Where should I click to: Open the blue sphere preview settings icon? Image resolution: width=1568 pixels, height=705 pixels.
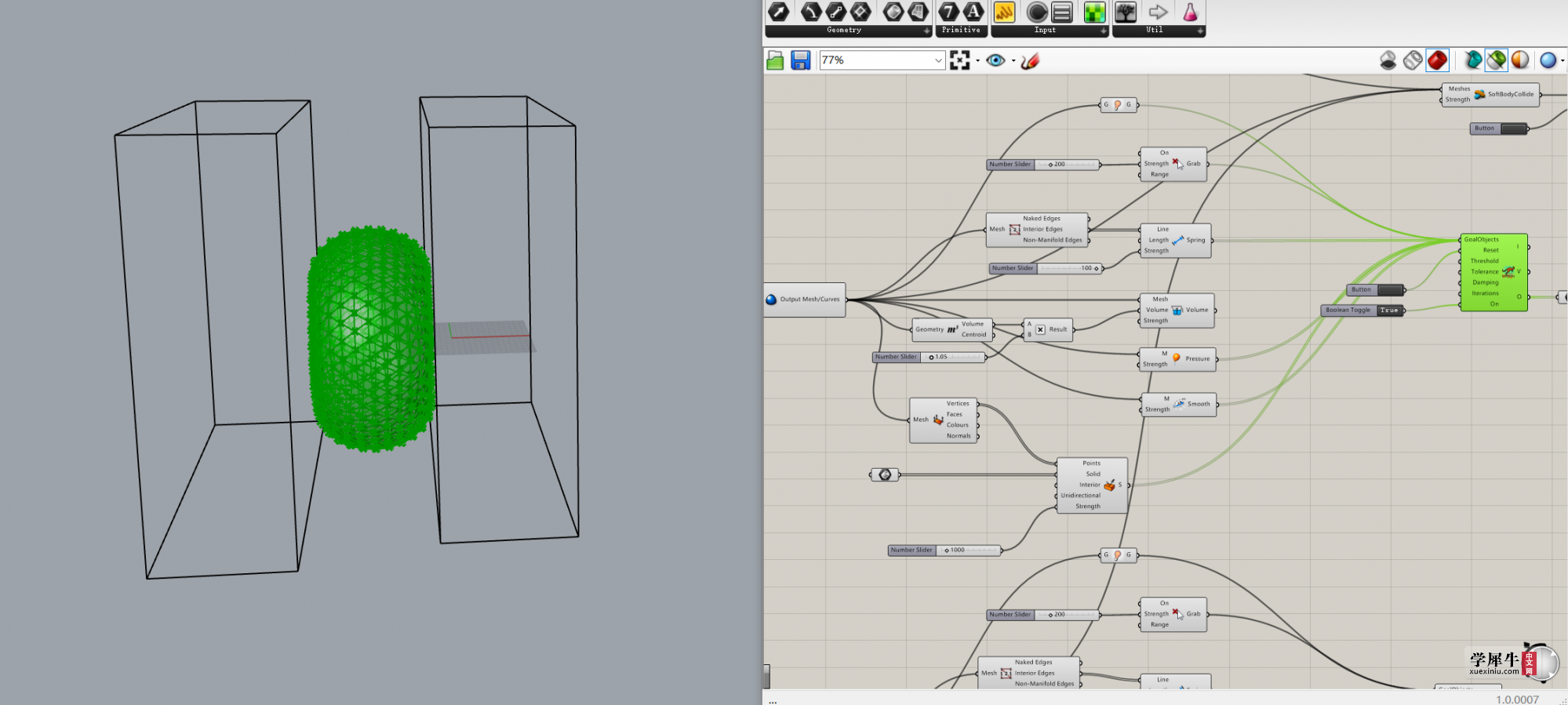coord(1548,60)
